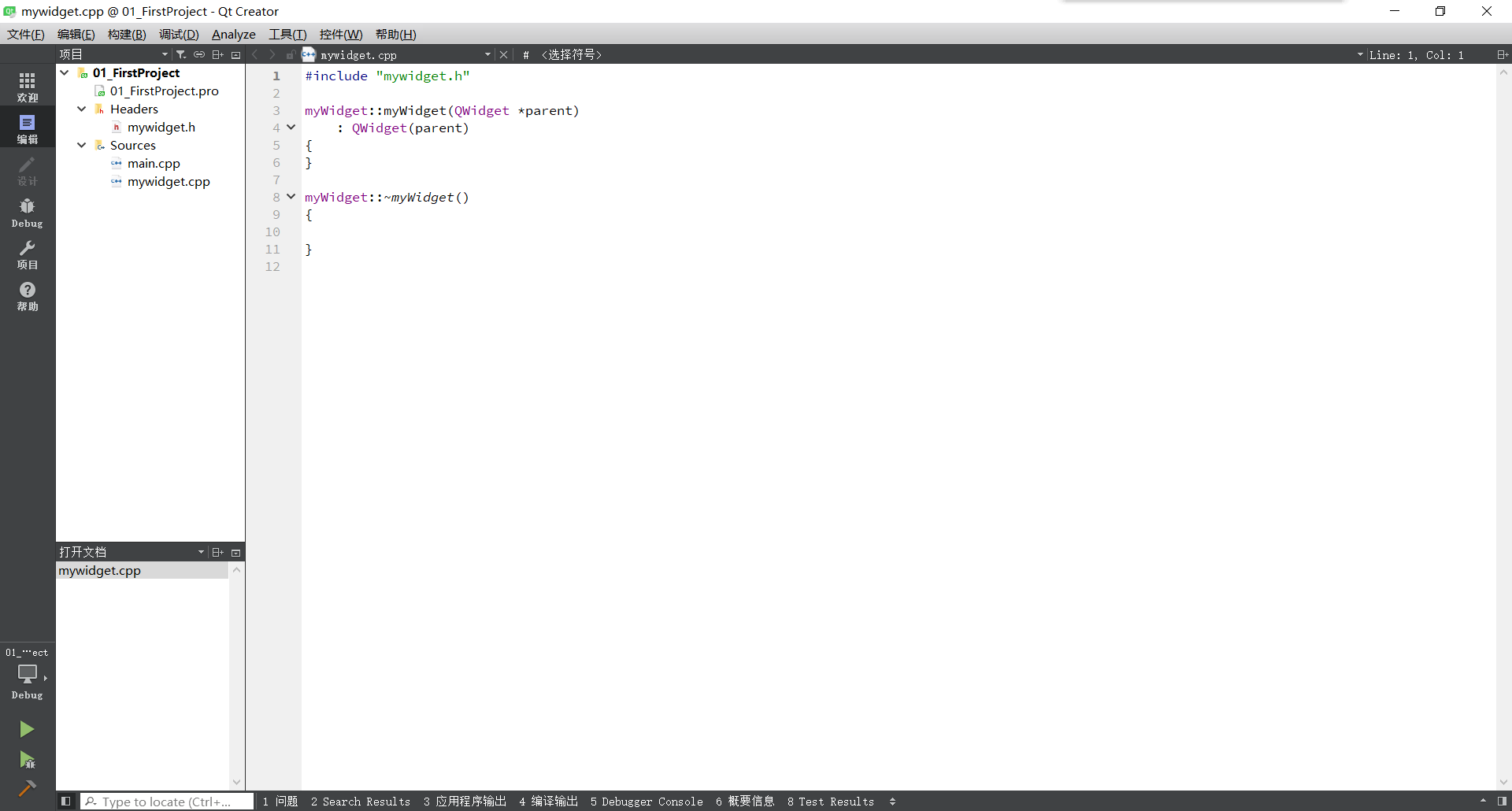Toggle the right sidebar visibility icon
Image resolution: width=1512 pixels, height=811 pixels.
[x=1500, y=801]
